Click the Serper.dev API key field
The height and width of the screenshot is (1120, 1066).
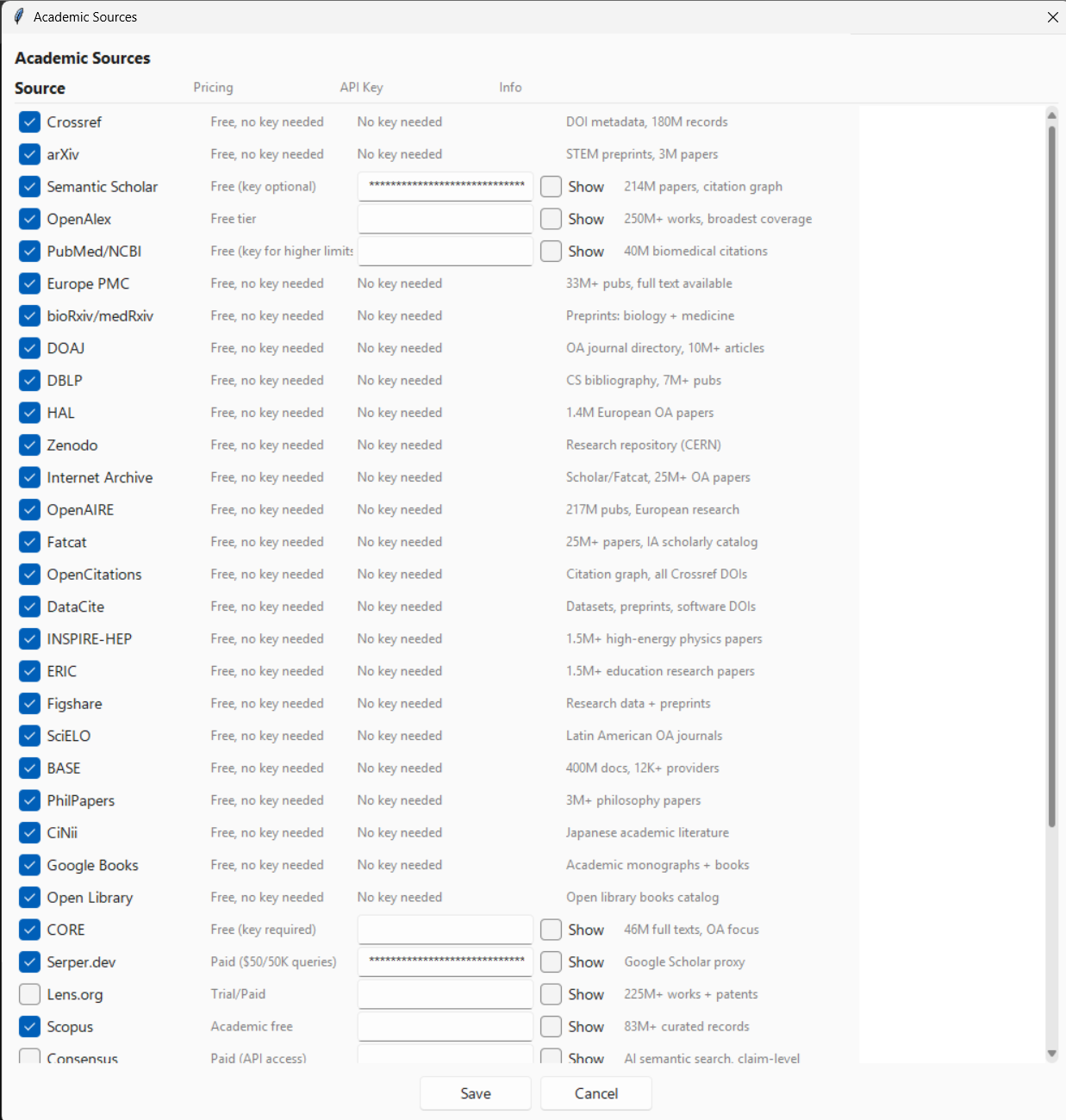pyautogui.click(x=446, y=961)
